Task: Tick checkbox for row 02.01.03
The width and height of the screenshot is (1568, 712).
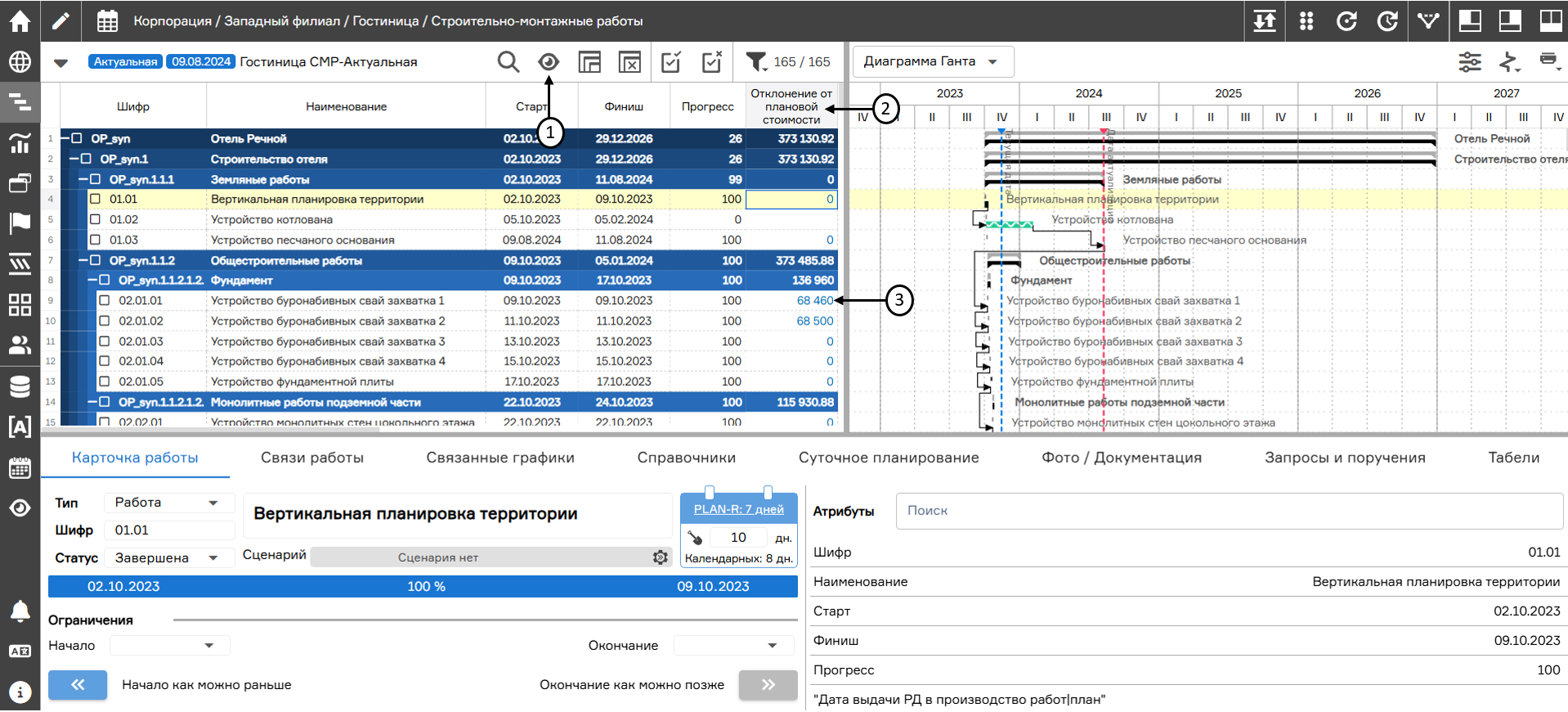Action: click(x=104, y=341)
